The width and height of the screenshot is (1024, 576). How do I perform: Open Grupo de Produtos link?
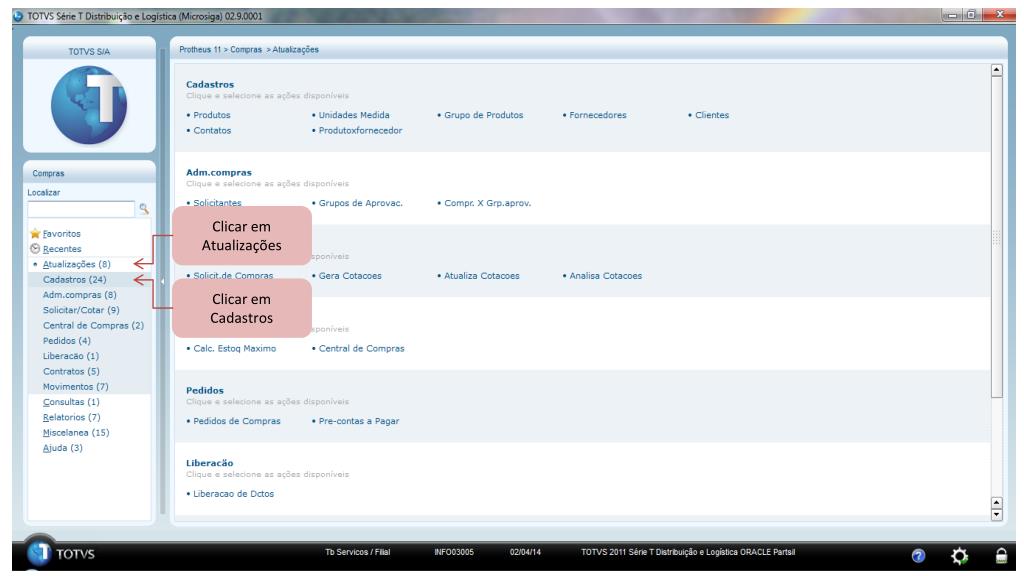pyautogui.click(x=483, y=115)
